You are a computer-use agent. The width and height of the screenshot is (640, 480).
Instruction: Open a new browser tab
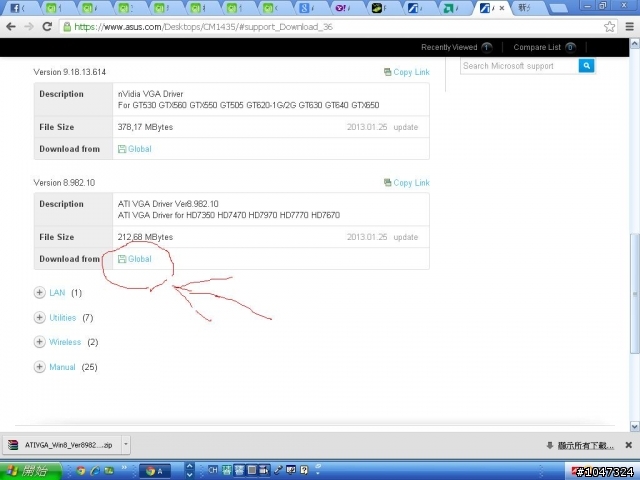(558, 9)
